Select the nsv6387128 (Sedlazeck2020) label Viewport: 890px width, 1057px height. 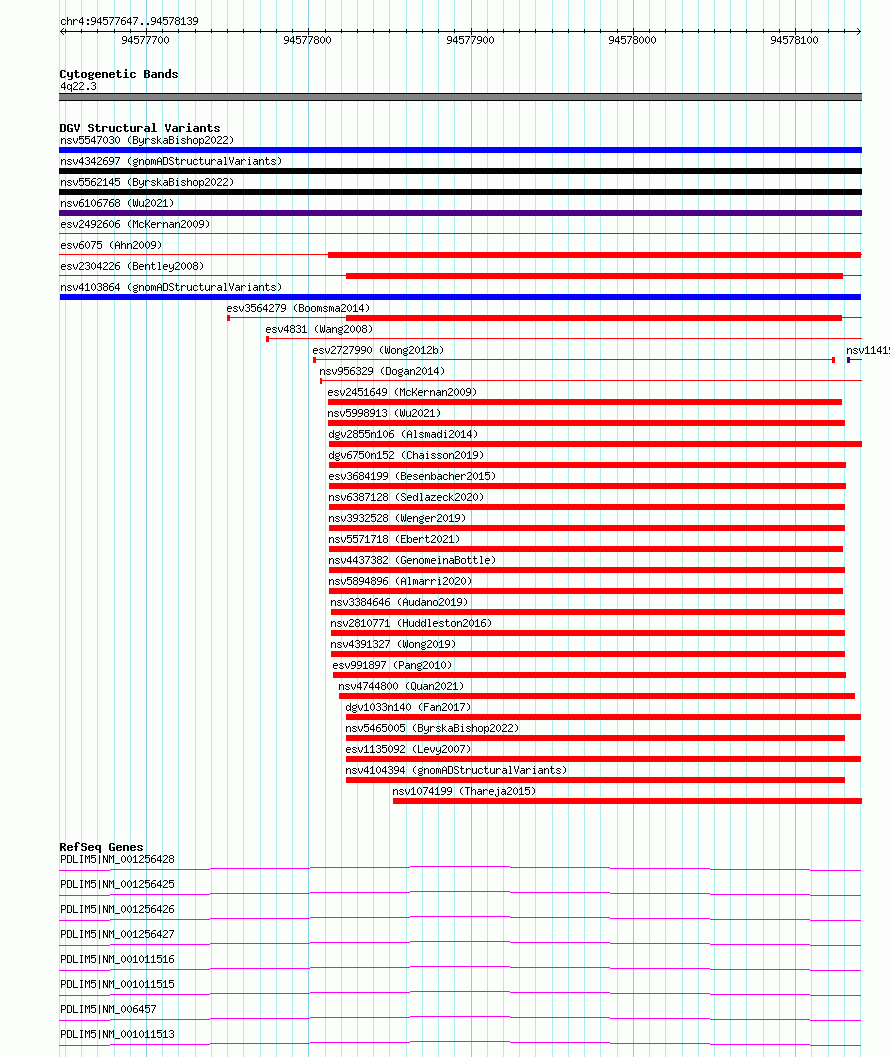point(406,497)
